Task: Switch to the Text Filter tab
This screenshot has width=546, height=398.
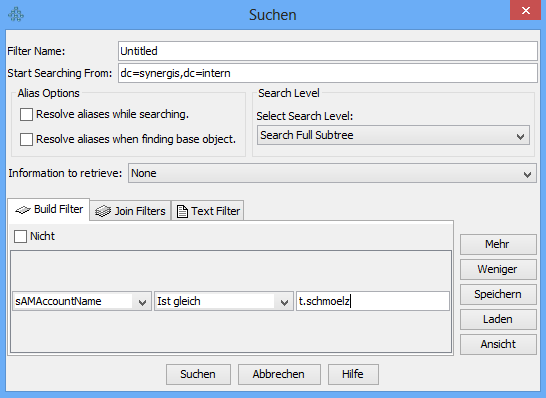Action: pos(208,211)
